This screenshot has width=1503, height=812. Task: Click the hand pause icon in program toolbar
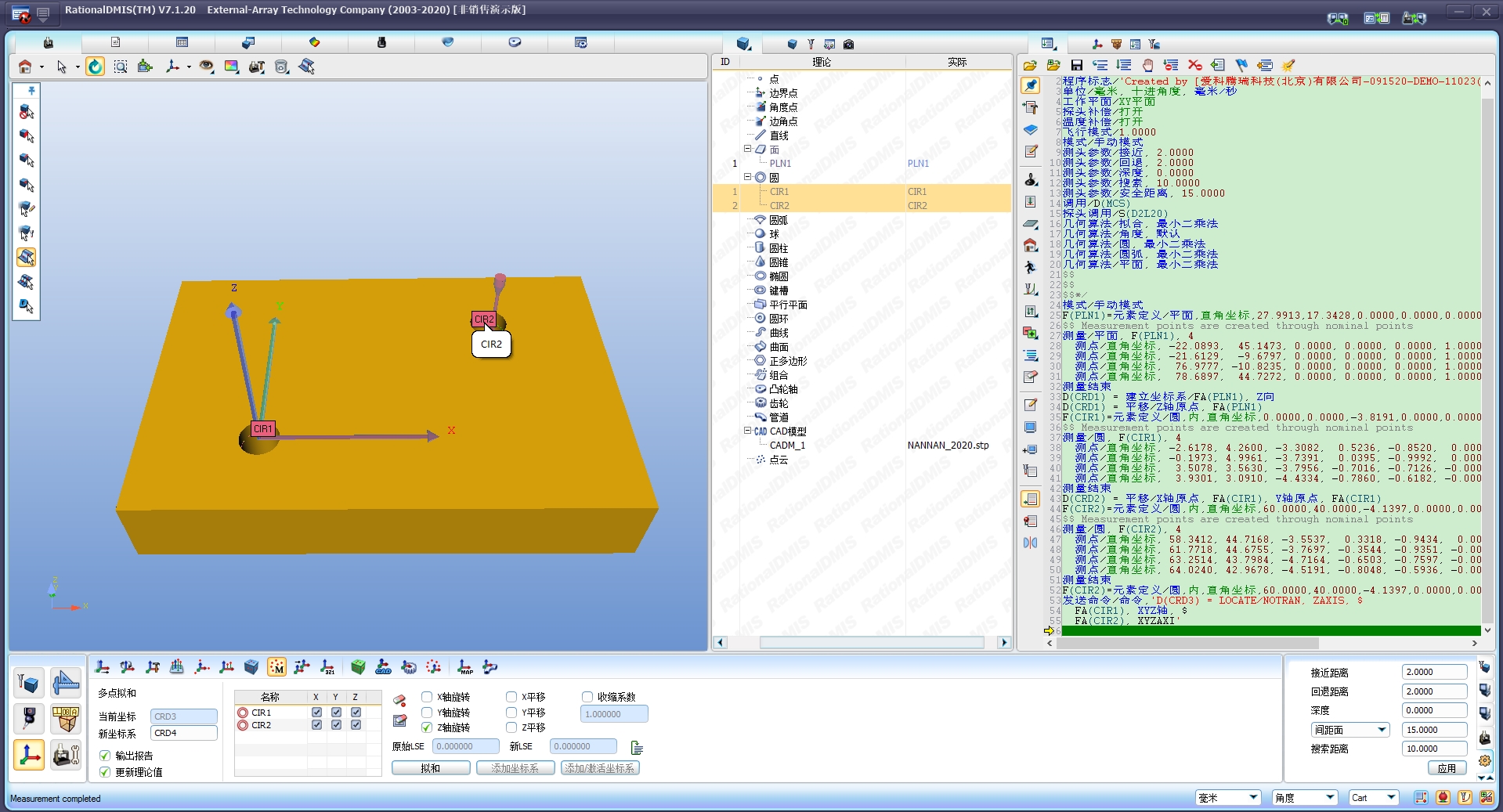(x=1147, y=65)
